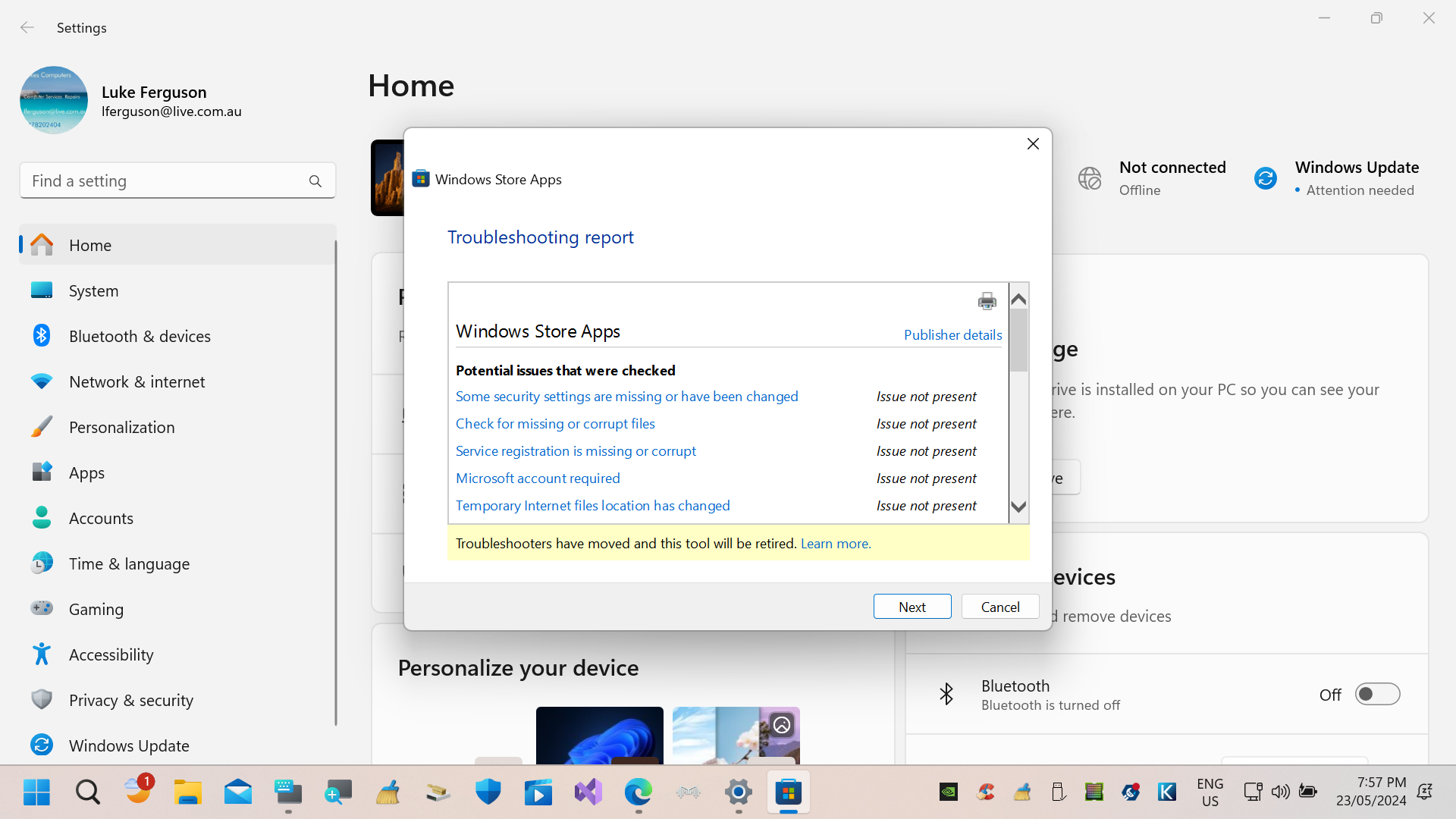The height and width of the screenshot is (819, 1456).
Task: Select the dark Windows bloom theme thumbnail
Action: [599, 735]
